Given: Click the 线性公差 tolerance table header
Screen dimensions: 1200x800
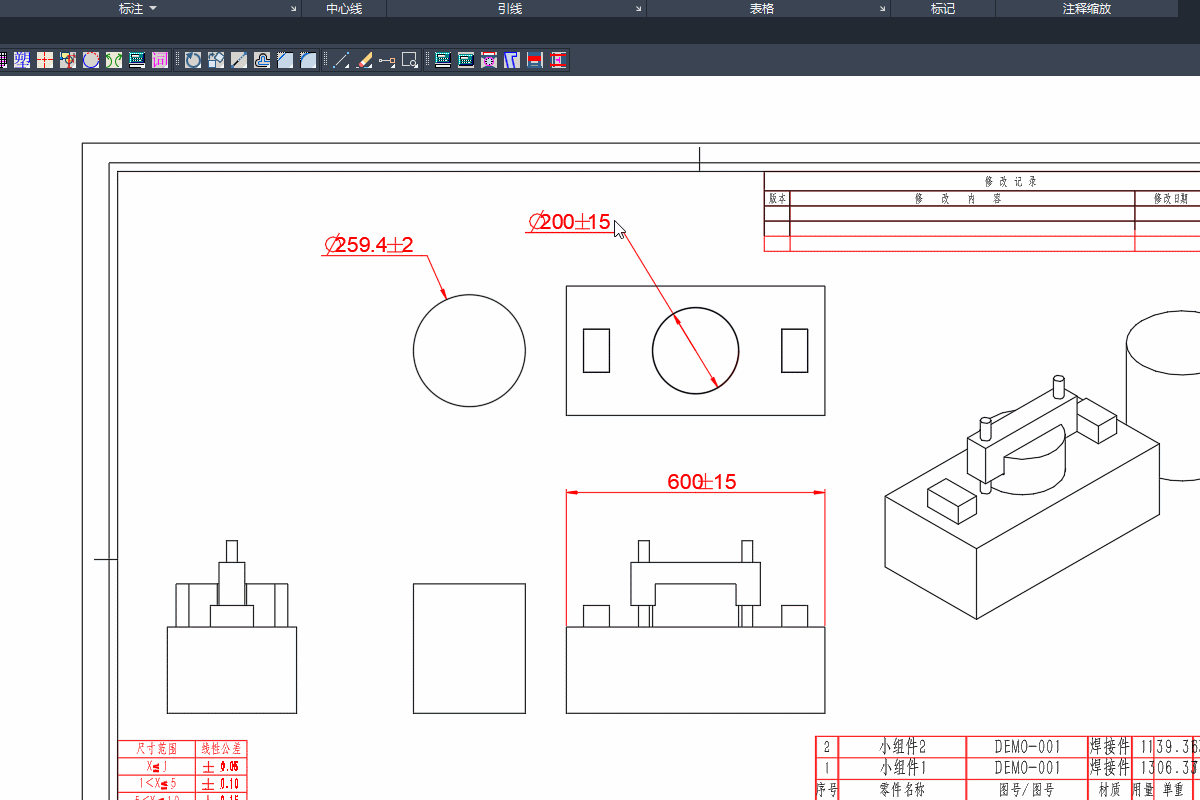Looking at the screenshot, I should pyautogui.click(x=221, y=749).
